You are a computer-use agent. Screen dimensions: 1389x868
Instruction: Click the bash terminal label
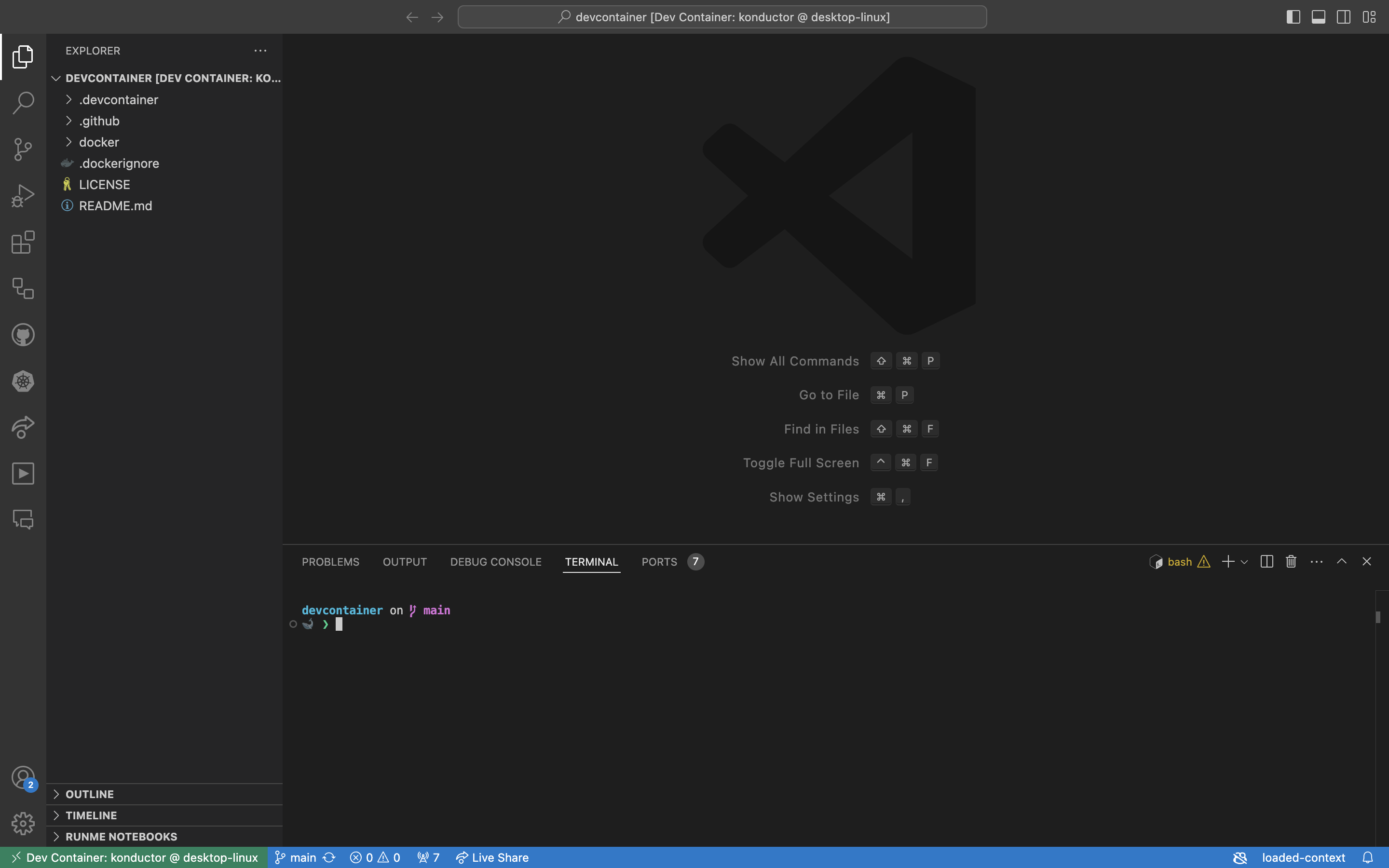[1180, 562]
